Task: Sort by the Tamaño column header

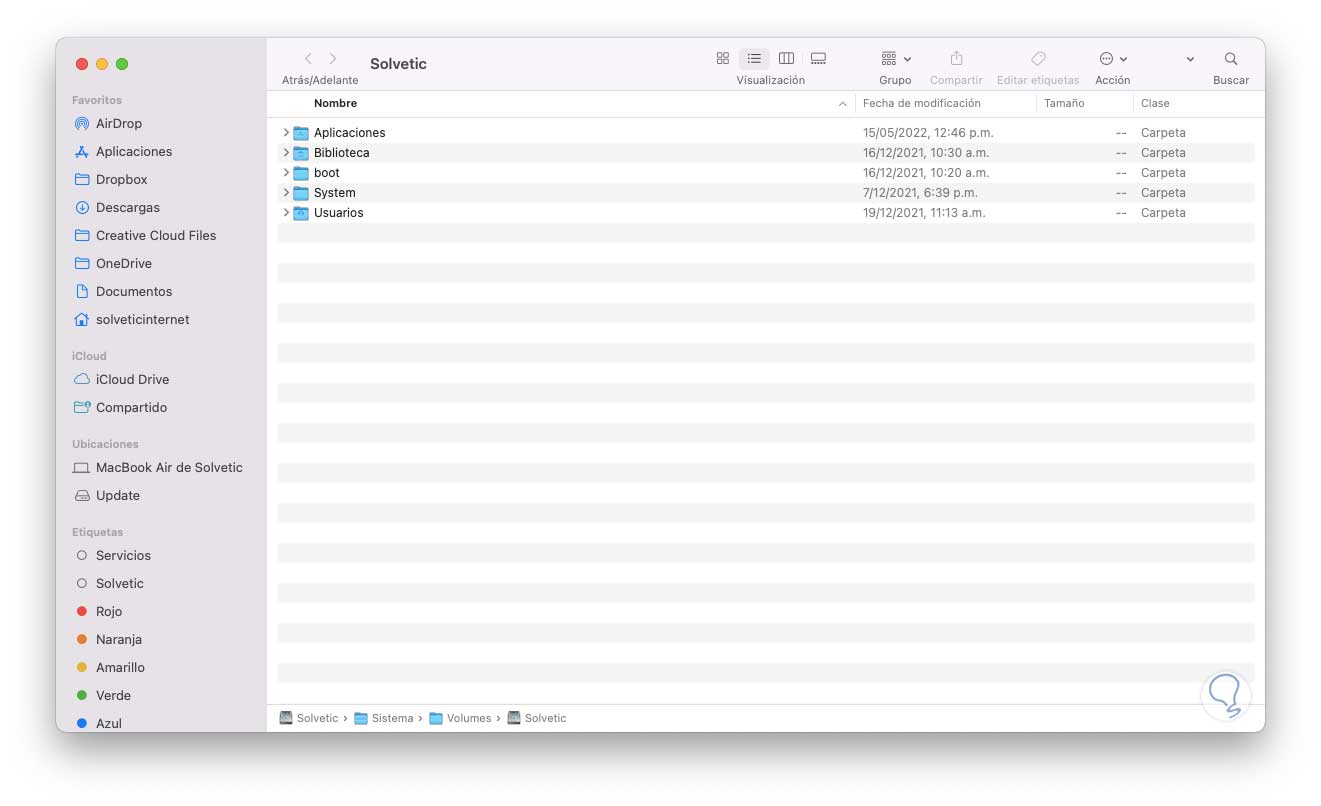Action: pyautogui.click(x=1064, y=103)
